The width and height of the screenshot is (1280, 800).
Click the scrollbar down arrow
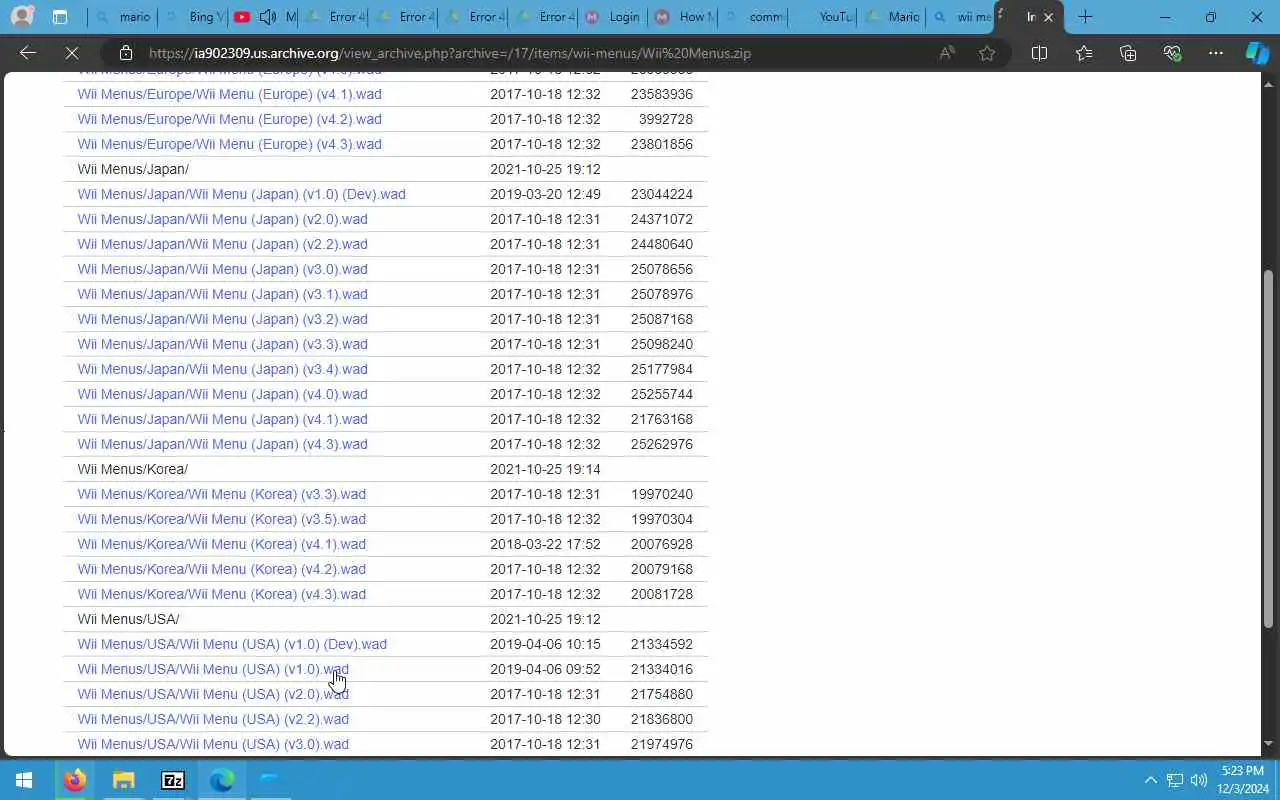(x=1269, y=745)
